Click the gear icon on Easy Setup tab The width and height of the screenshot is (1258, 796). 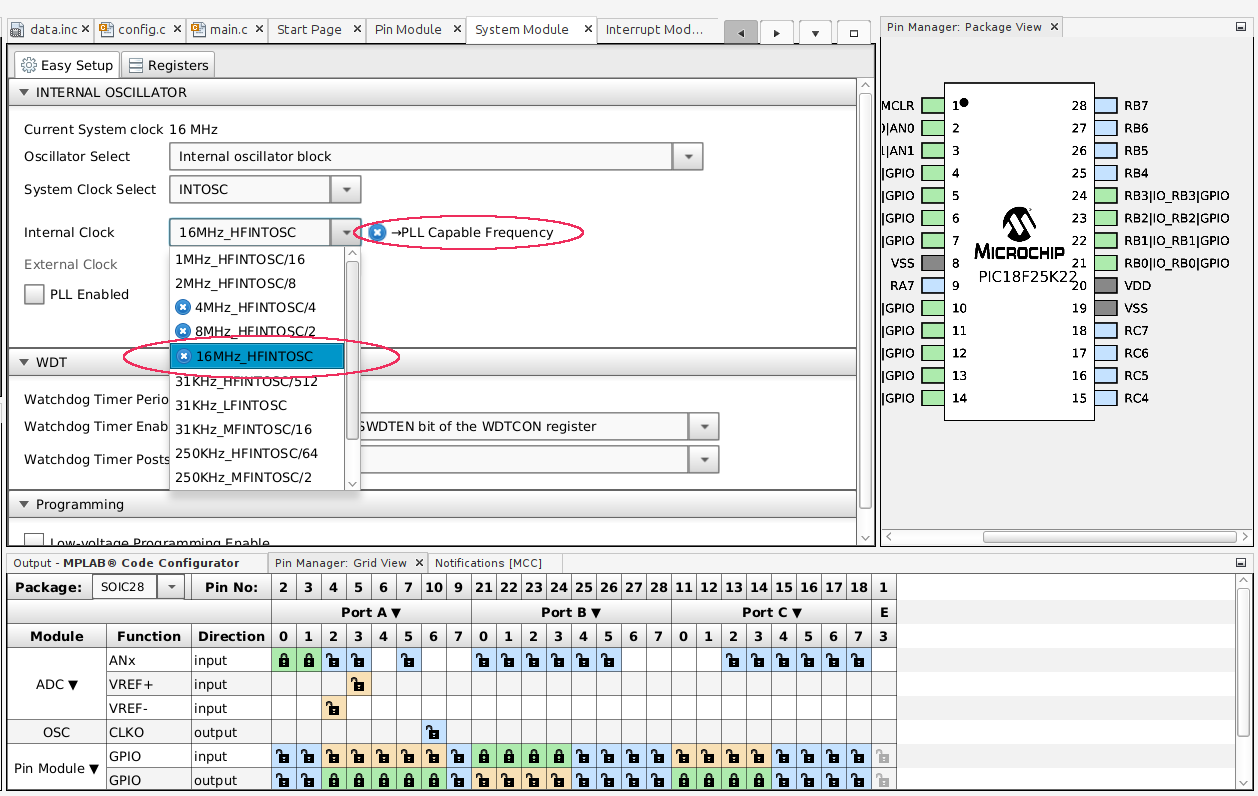click(29, 65)
